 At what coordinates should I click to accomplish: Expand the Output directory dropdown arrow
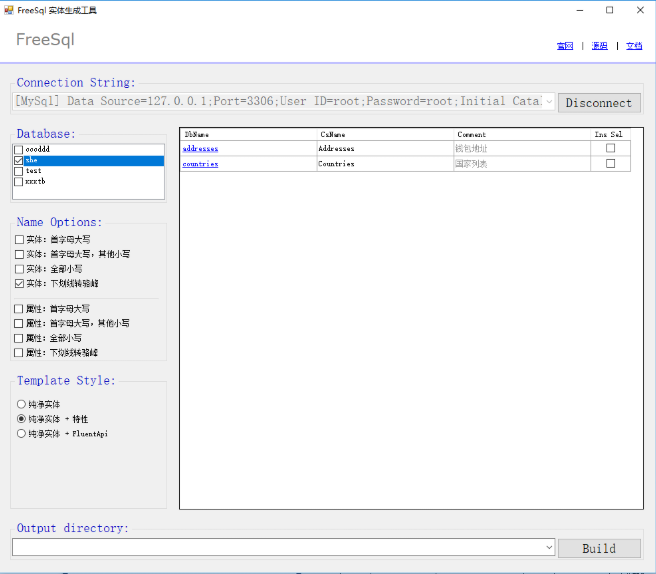click(x=549, y=547)
